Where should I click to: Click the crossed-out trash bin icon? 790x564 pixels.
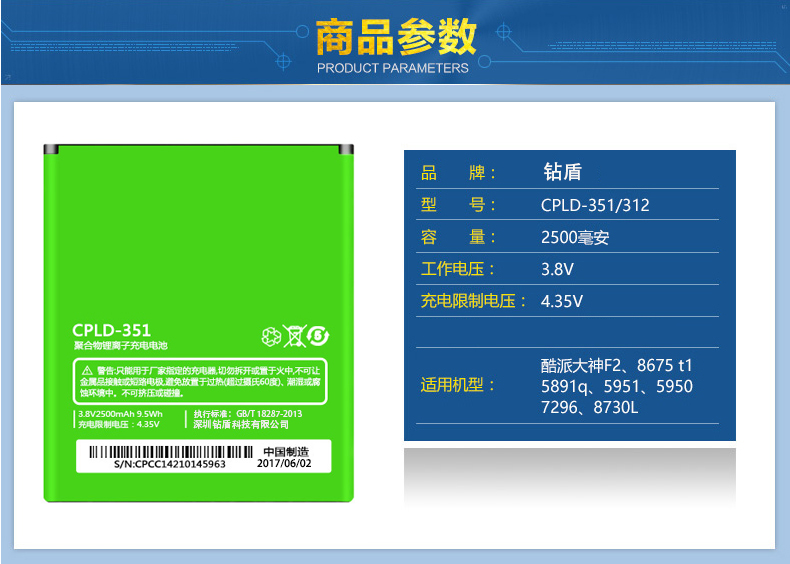pos(292,336)
